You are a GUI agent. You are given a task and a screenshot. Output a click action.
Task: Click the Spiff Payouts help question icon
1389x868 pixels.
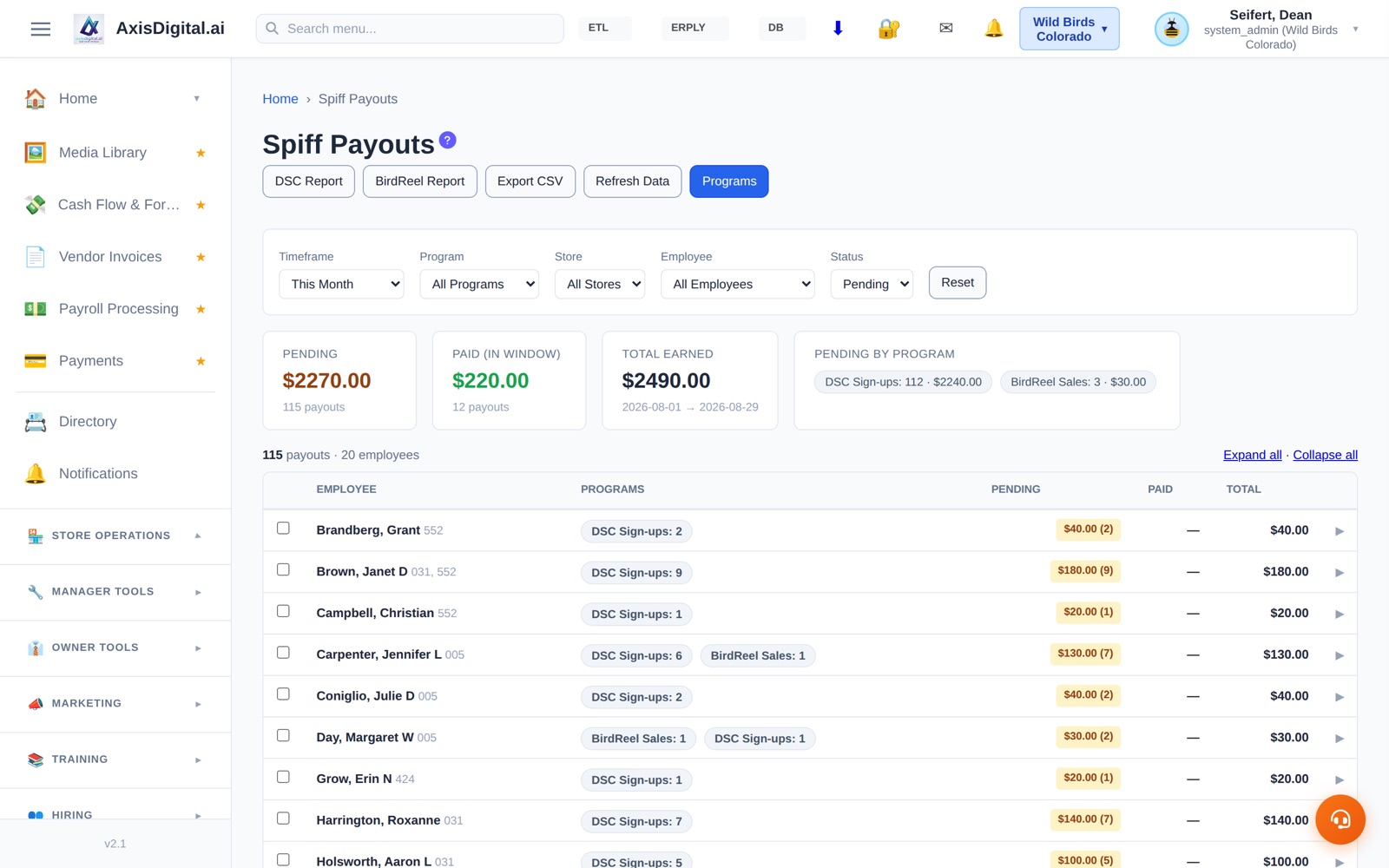448,140
